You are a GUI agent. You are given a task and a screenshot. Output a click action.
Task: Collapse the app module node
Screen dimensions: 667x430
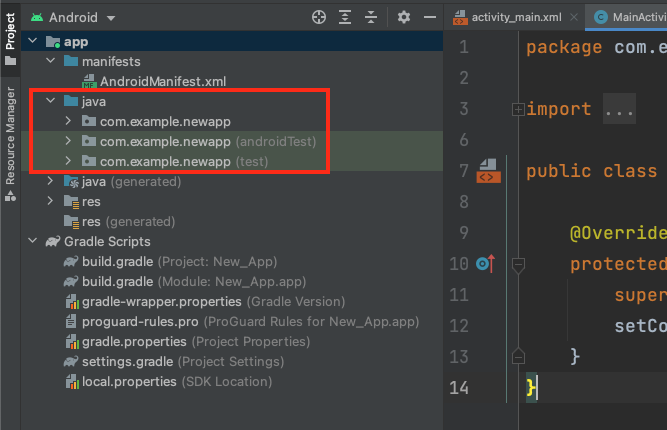pyautogui.click(x=33, y=41)
